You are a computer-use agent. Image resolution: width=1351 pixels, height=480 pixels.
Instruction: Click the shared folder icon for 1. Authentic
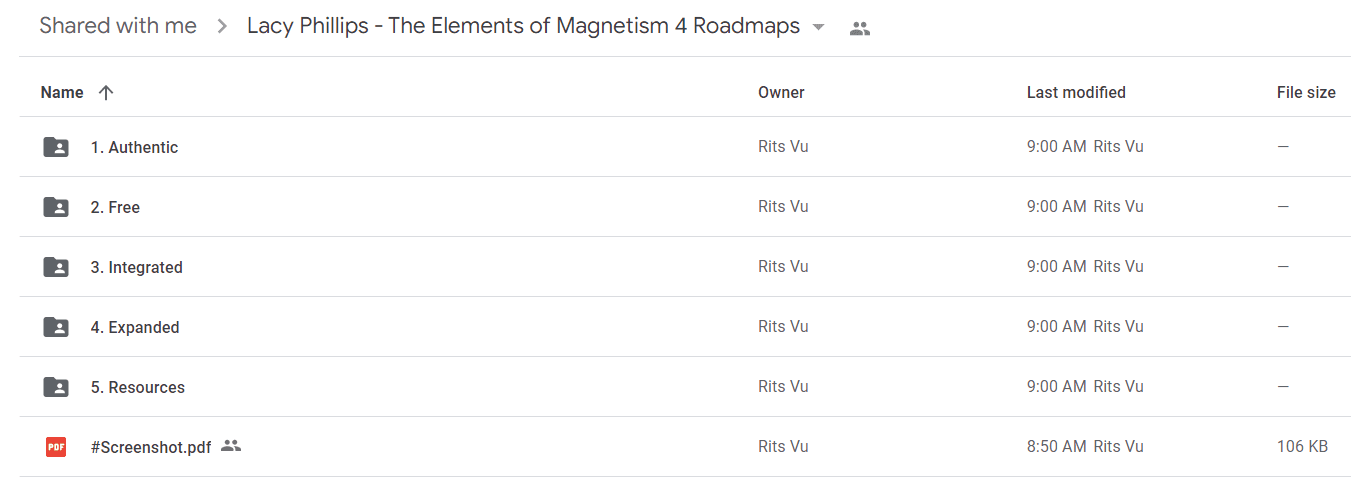56,147
